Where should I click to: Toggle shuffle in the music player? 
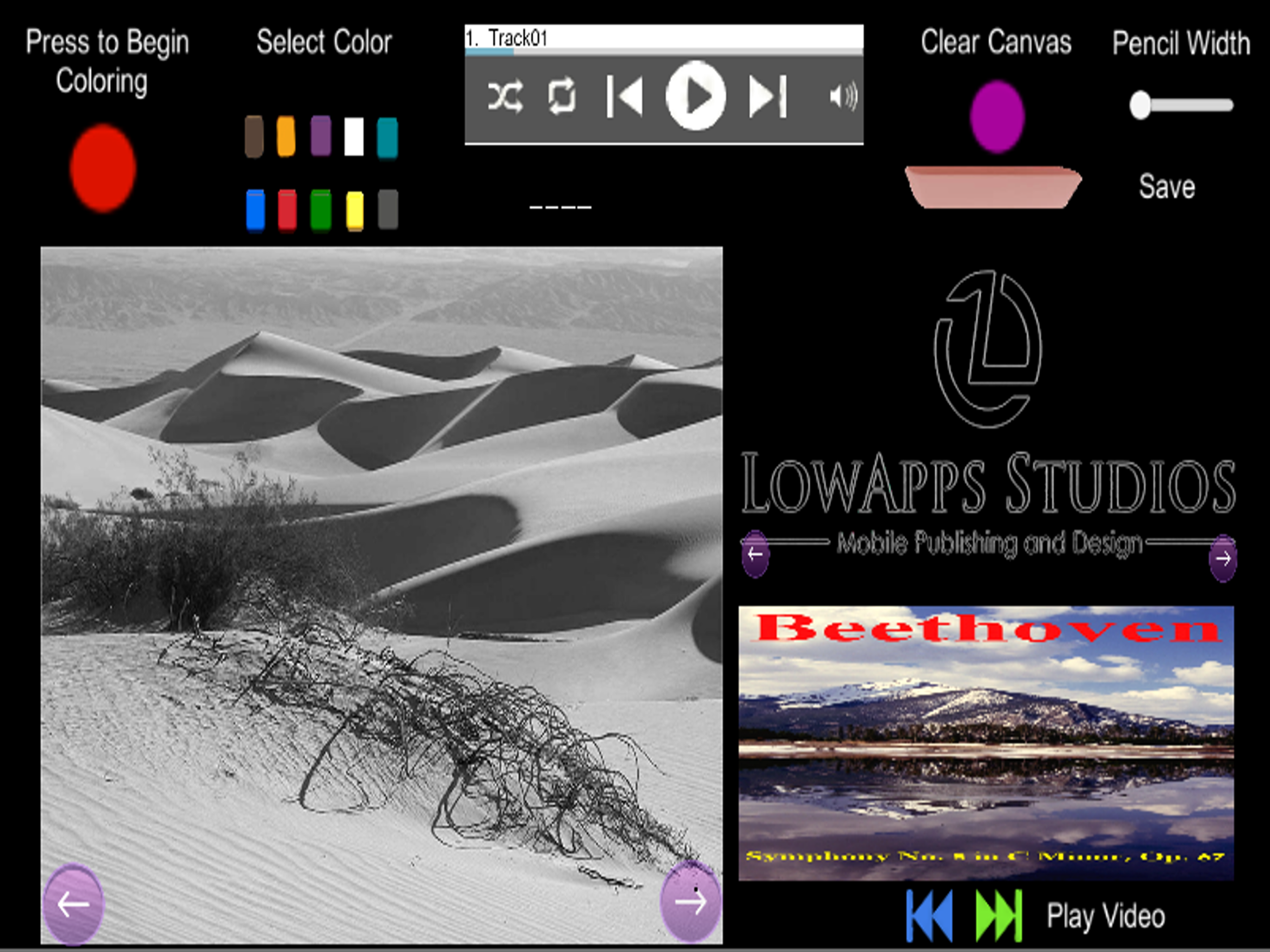[x=505, y=97]
